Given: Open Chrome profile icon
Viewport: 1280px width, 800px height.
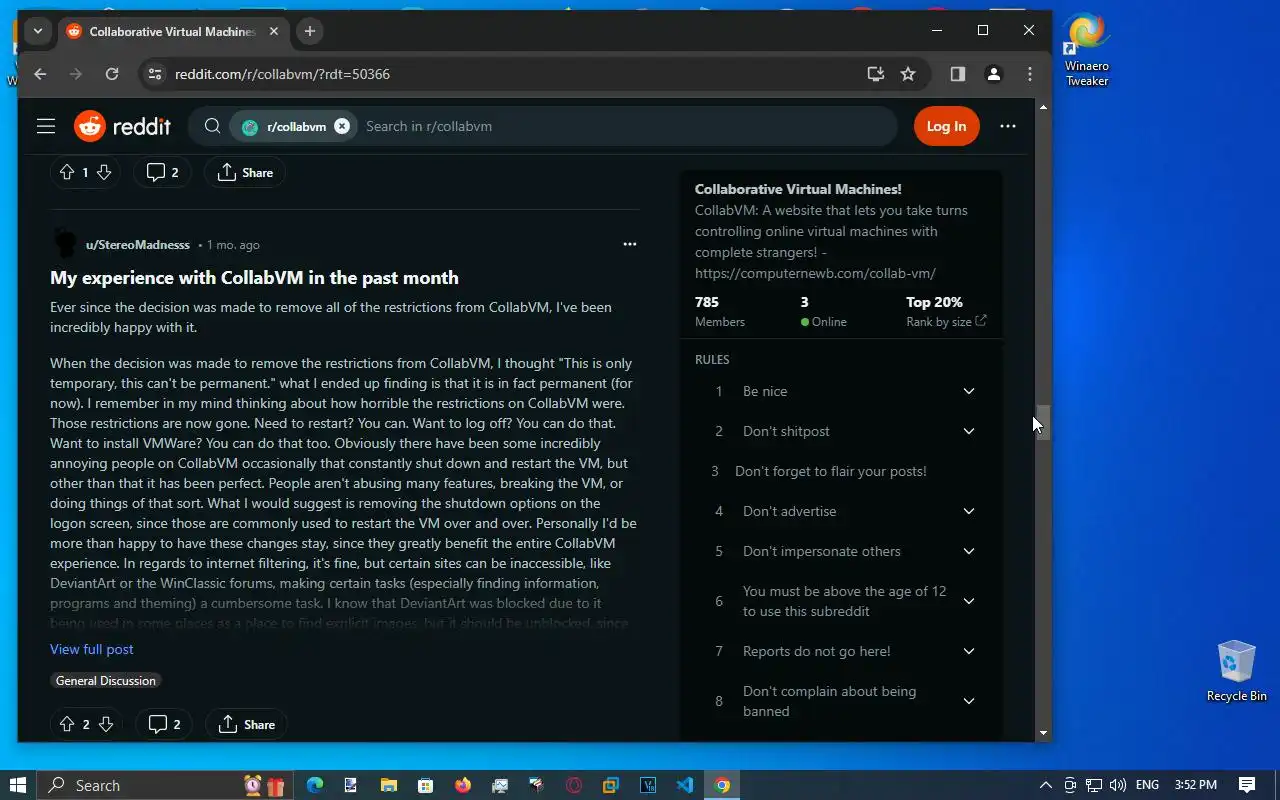Looking at the screenshot, I should (993, 74).
